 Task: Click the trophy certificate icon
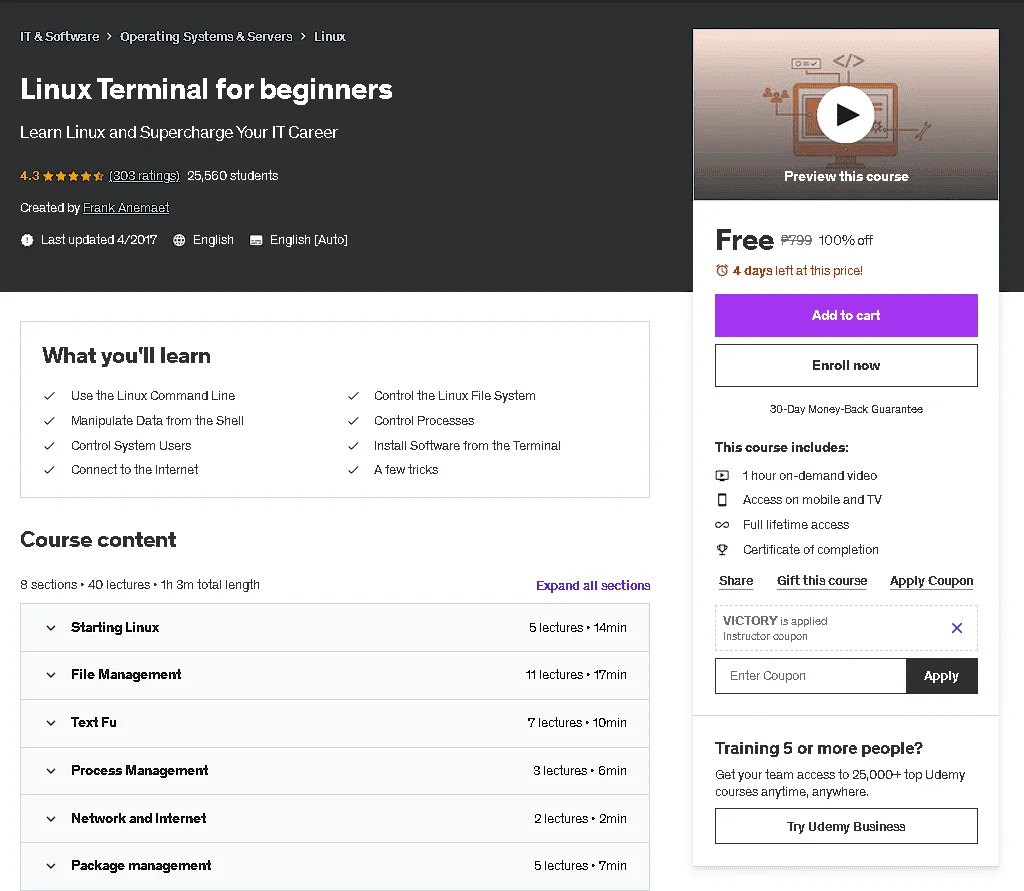(722, 549)
